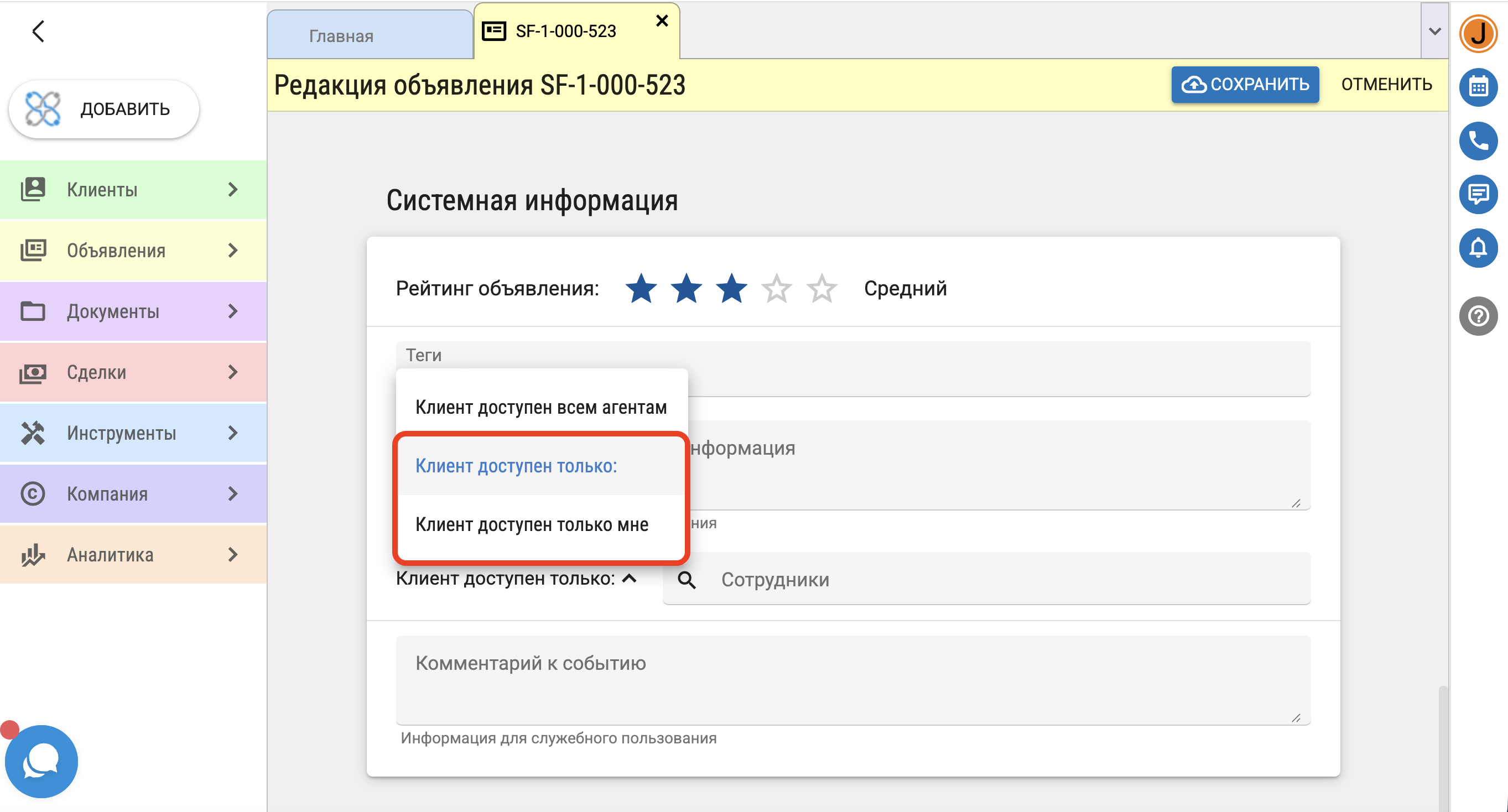Click the СОХРАНИТЬ button
Viewport: 1508px width, 812px height.
tap(1245, 84)
